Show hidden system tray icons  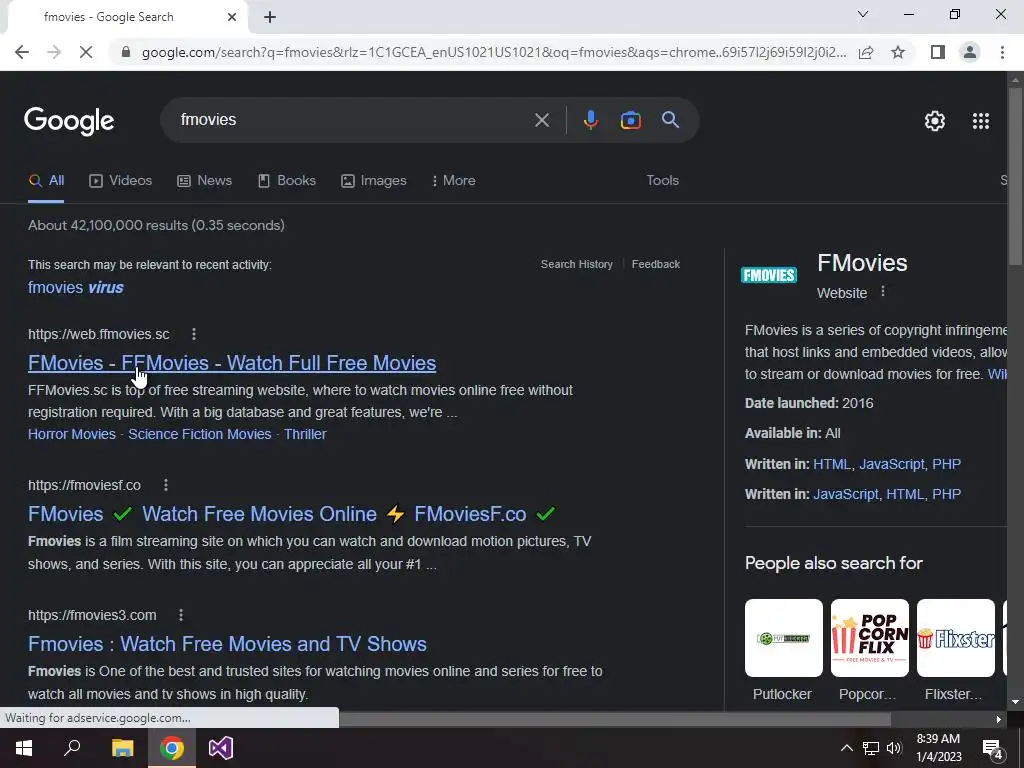point(846,748)
